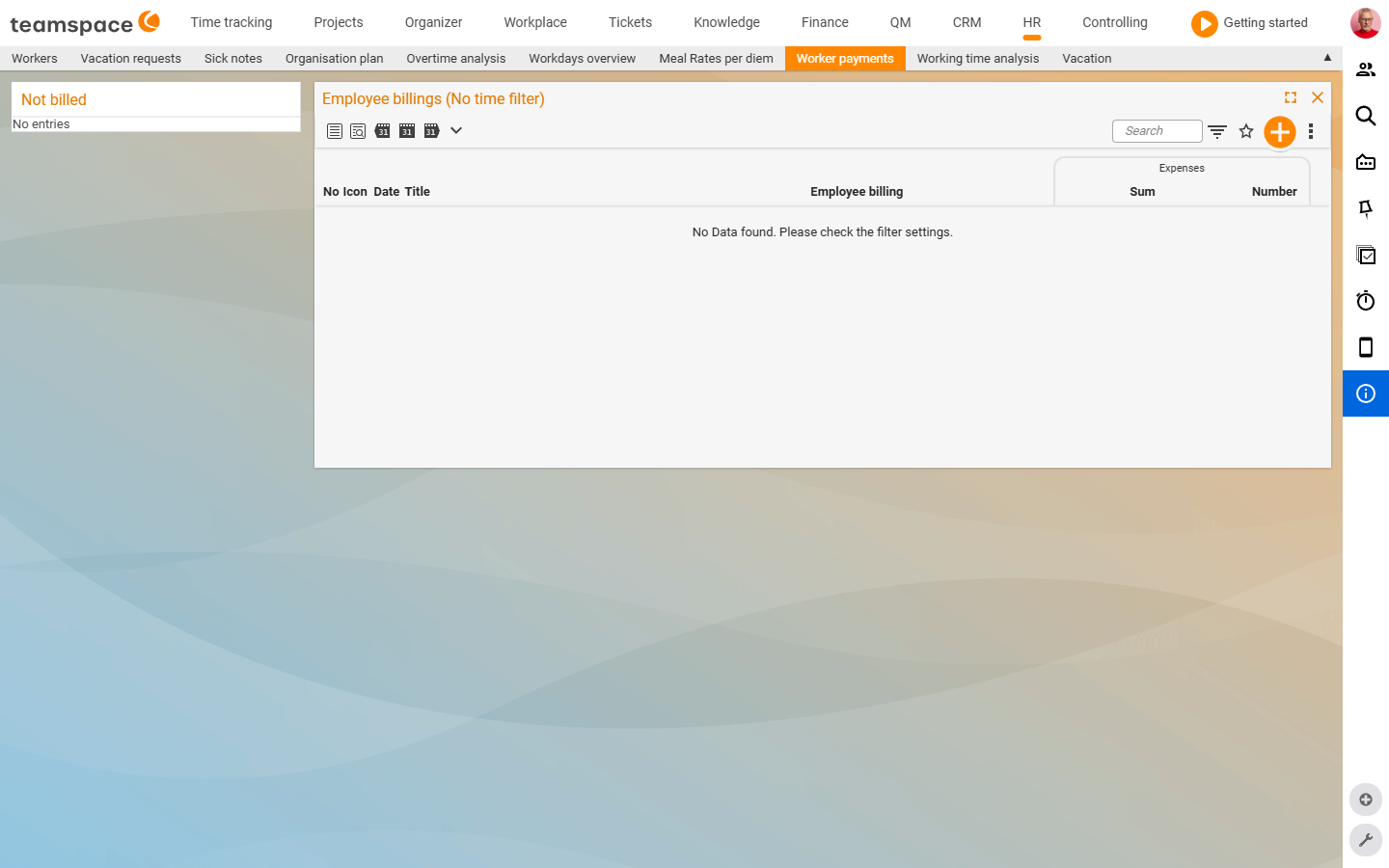The height and width of the screenshot is (868, 1389).
Task: Switch to Working time analysis tab
Action: click(x=978, y=58)
